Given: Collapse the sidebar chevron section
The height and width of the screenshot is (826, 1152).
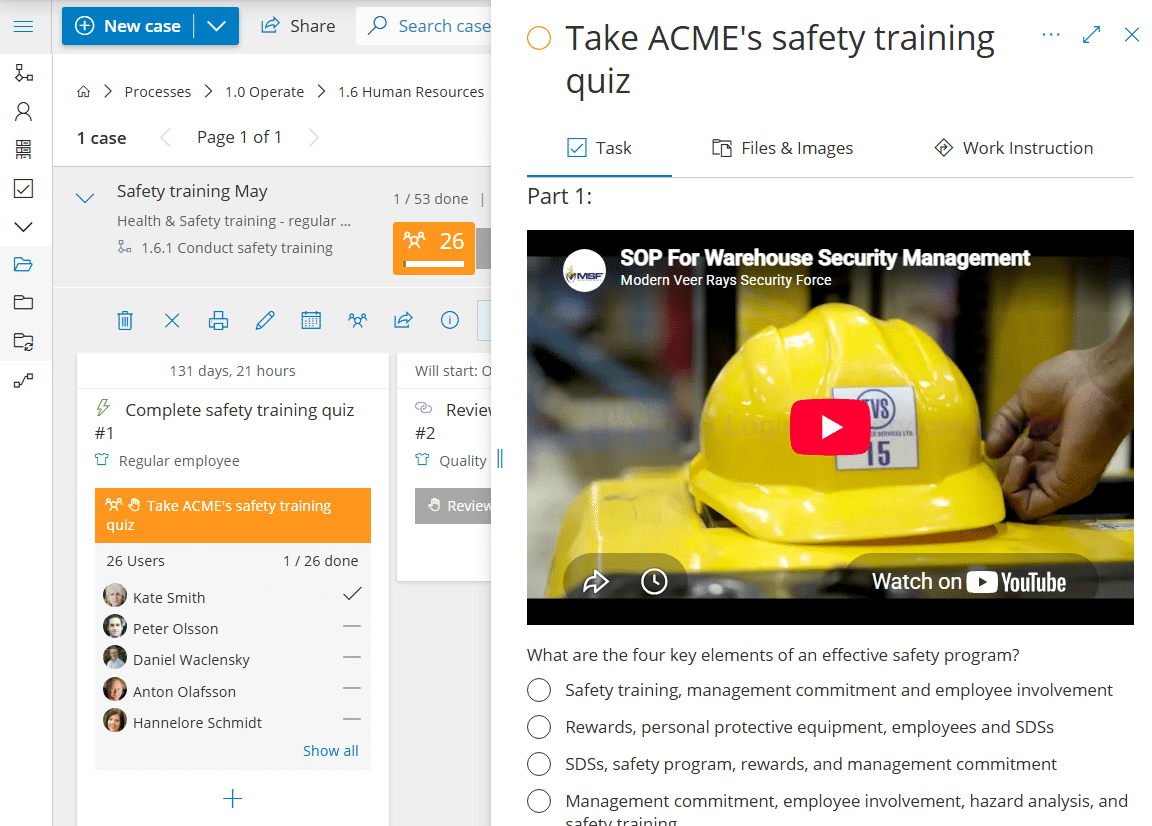Looking at the screenshot, I should pos(24,227).
